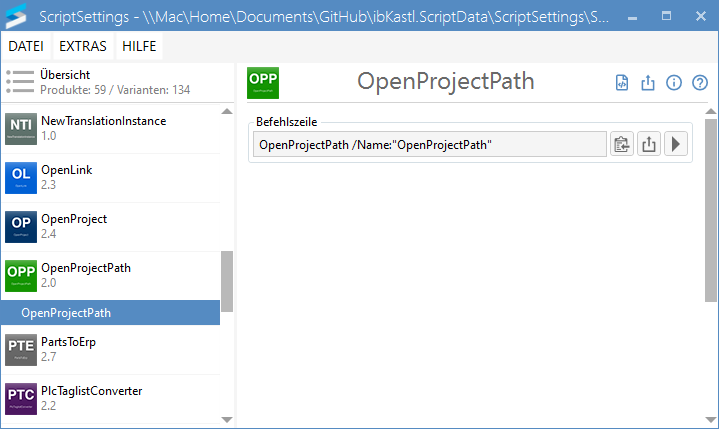The width and height of the screenshot is (719, 429).
Task: Click the help question mark icon
Action: coord(700,83)
